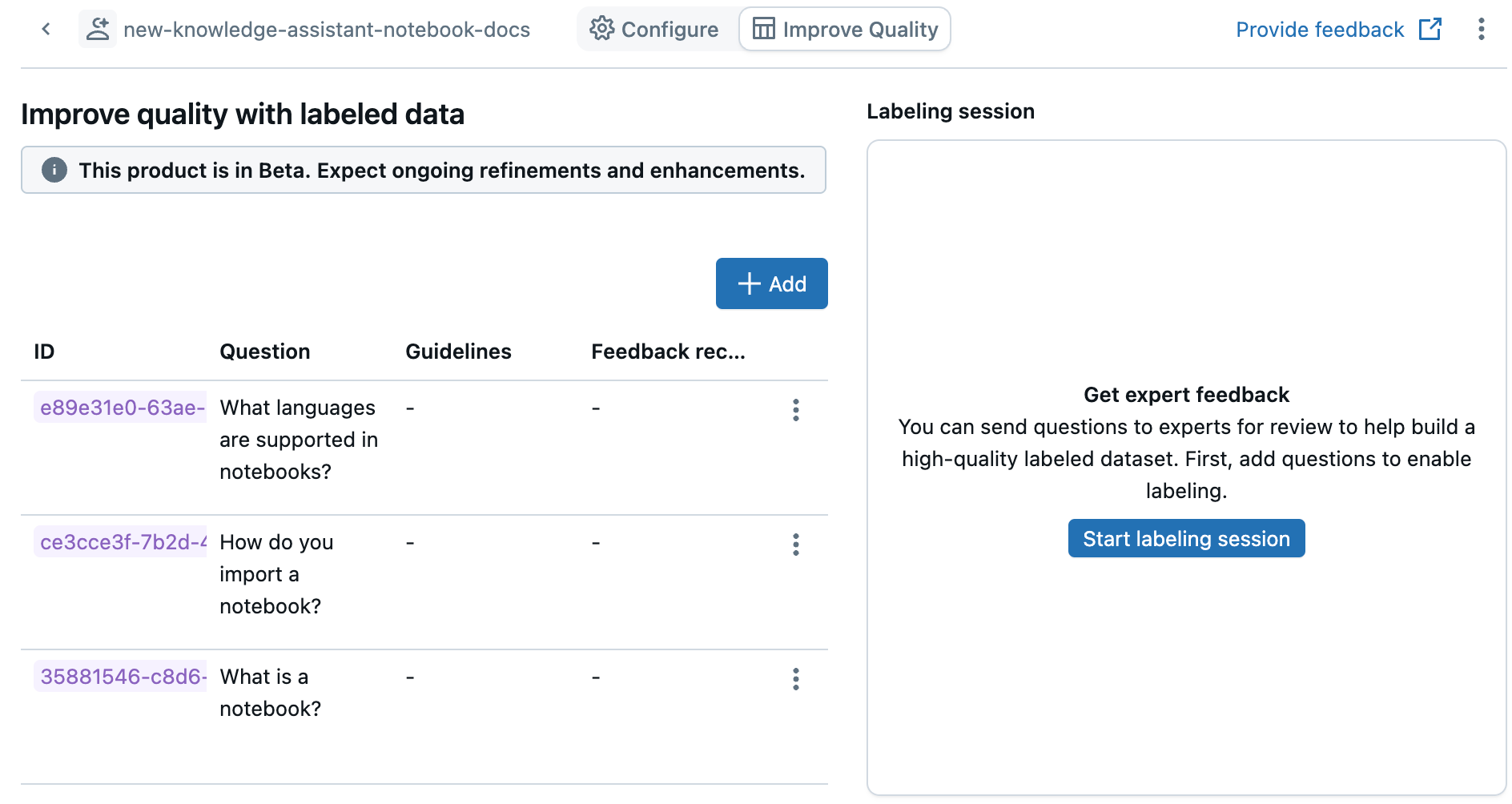Click the knowledge assistant agent icon
The width and height of the screenshot is (1512, 804).
[98, 30]
